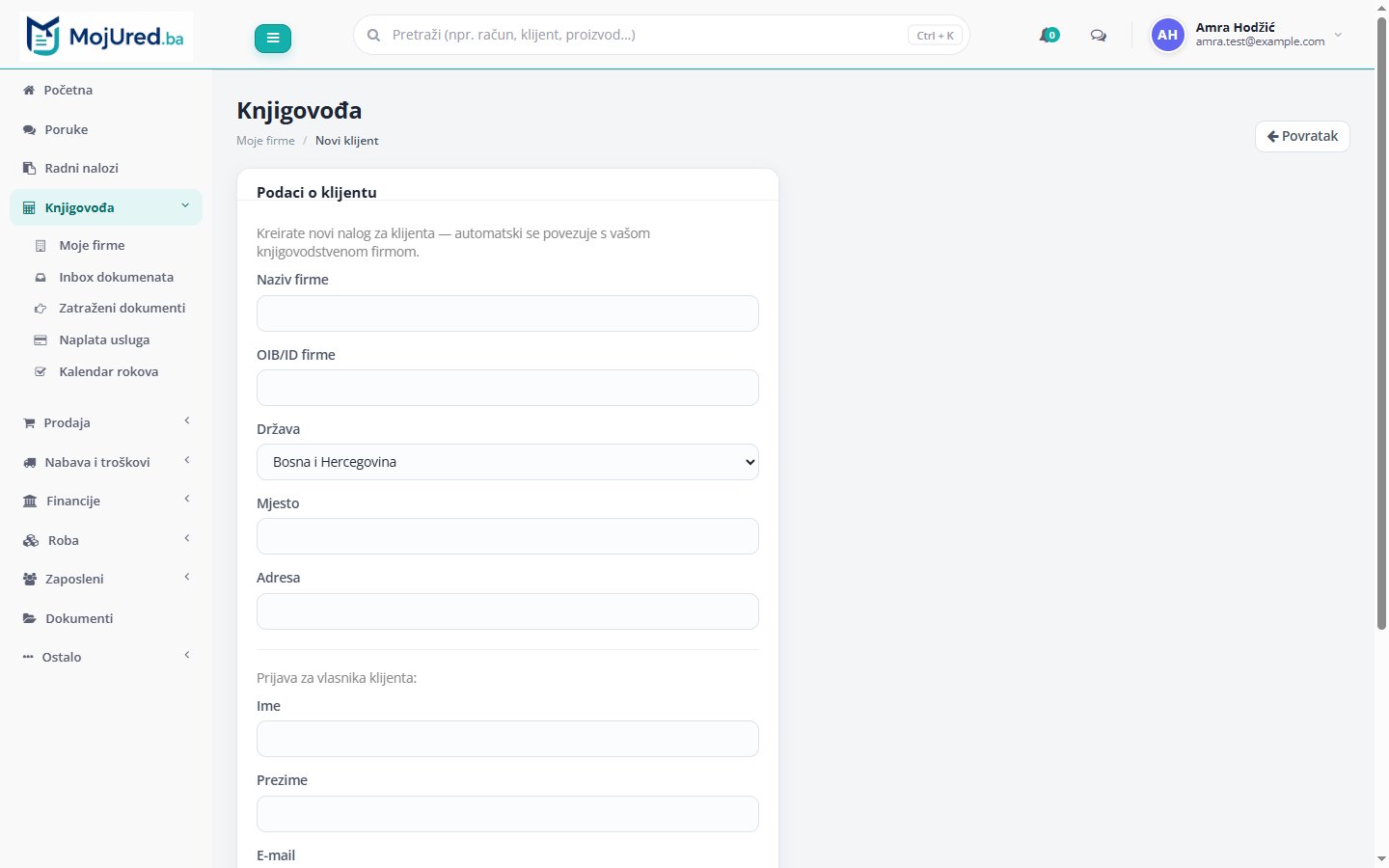Expand the Prodaja menu chevron
The image size is (1389, 868).
(x=187, y=420)
